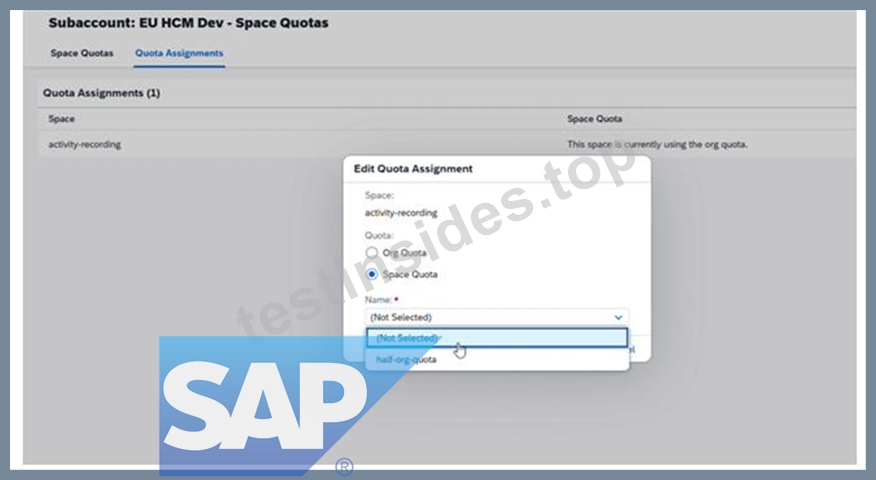Click the Space Quota column header
This screenshot has width=876, height=480.
tap(594, 118)
